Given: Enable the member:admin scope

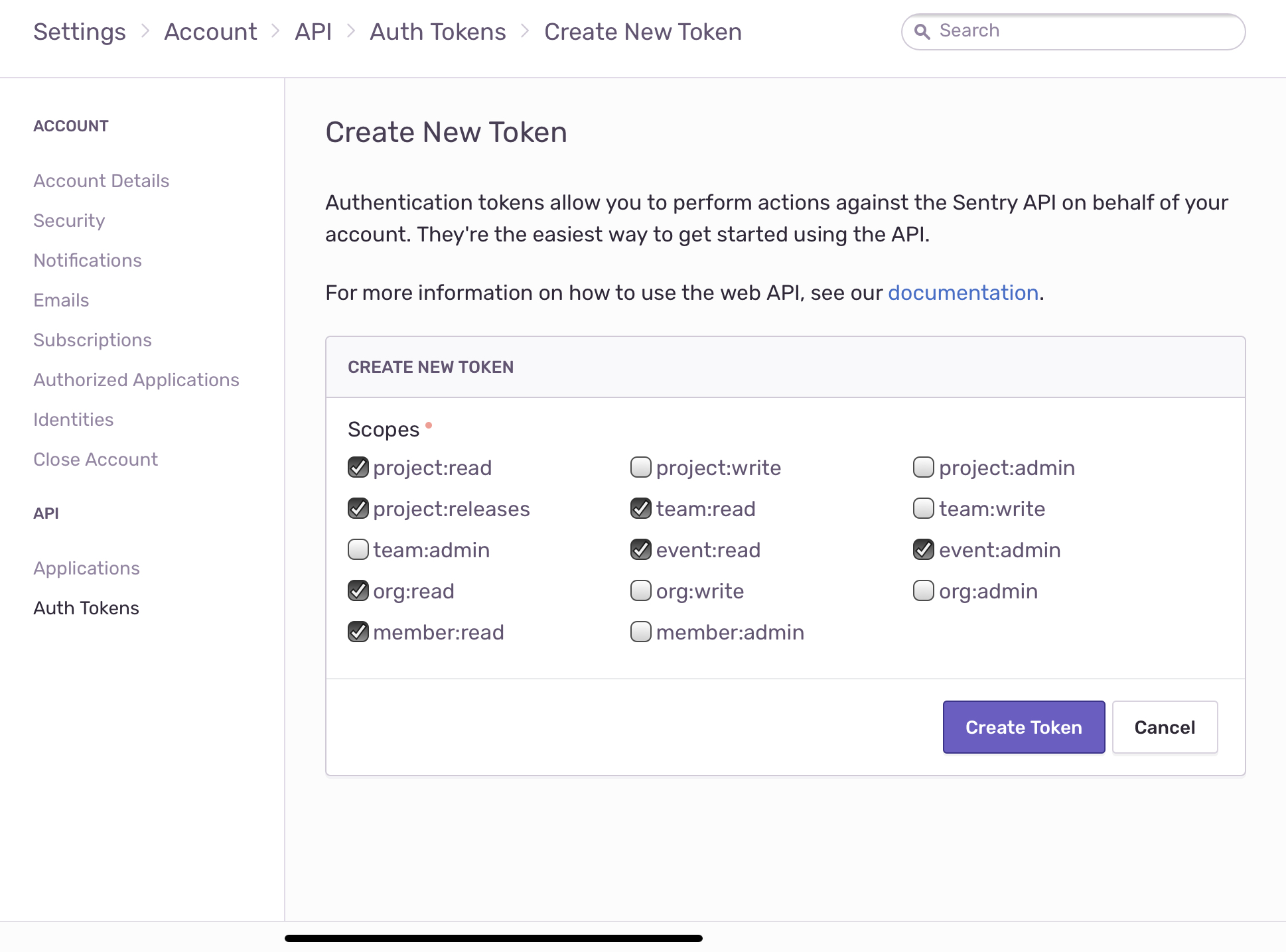Looking at the screenshot, I should [x=640, y=632].
